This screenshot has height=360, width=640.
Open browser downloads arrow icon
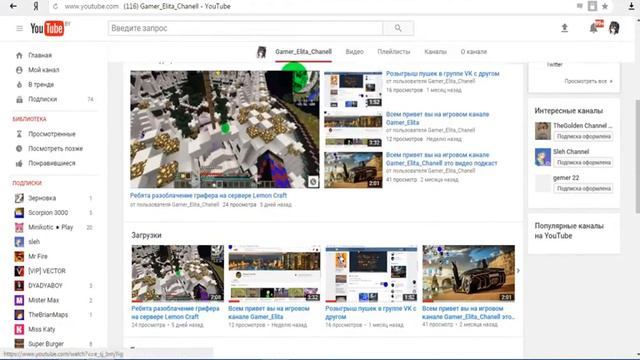pos(631,6)
